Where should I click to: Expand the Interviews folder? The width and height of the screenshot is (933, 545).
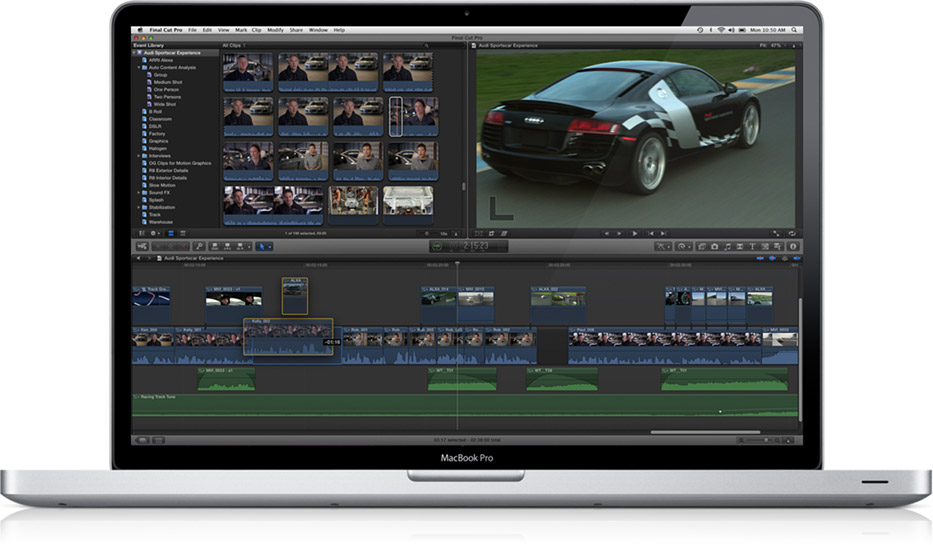[140, 156]
